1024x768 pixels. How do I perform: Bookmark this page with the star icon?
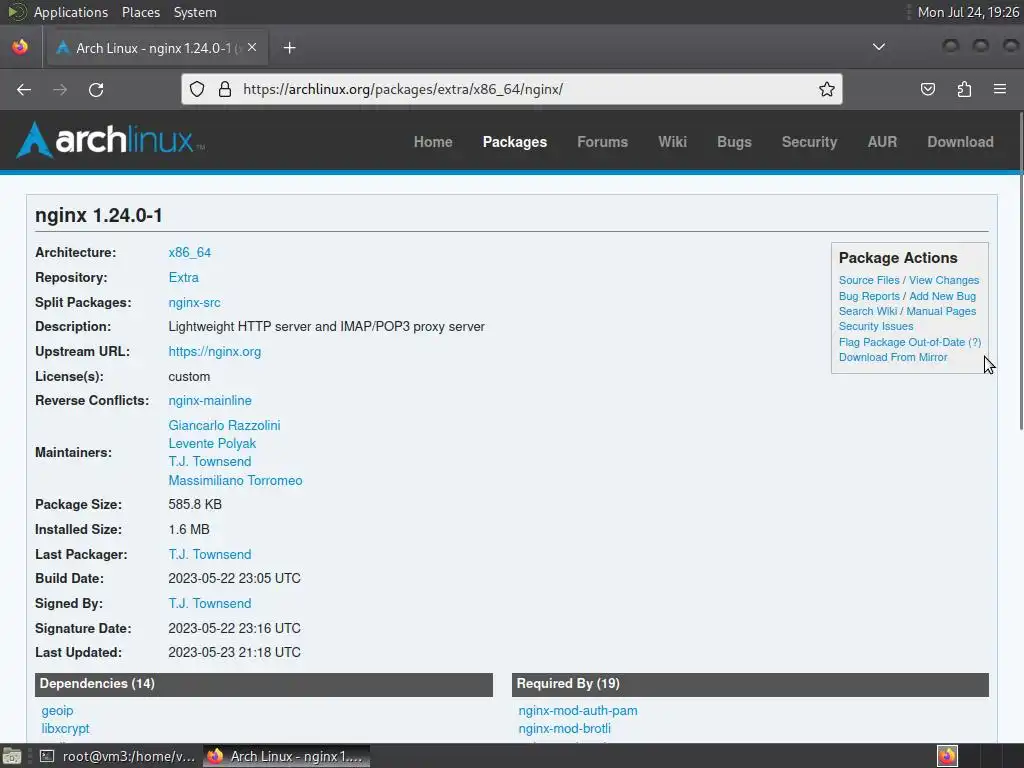826,89
